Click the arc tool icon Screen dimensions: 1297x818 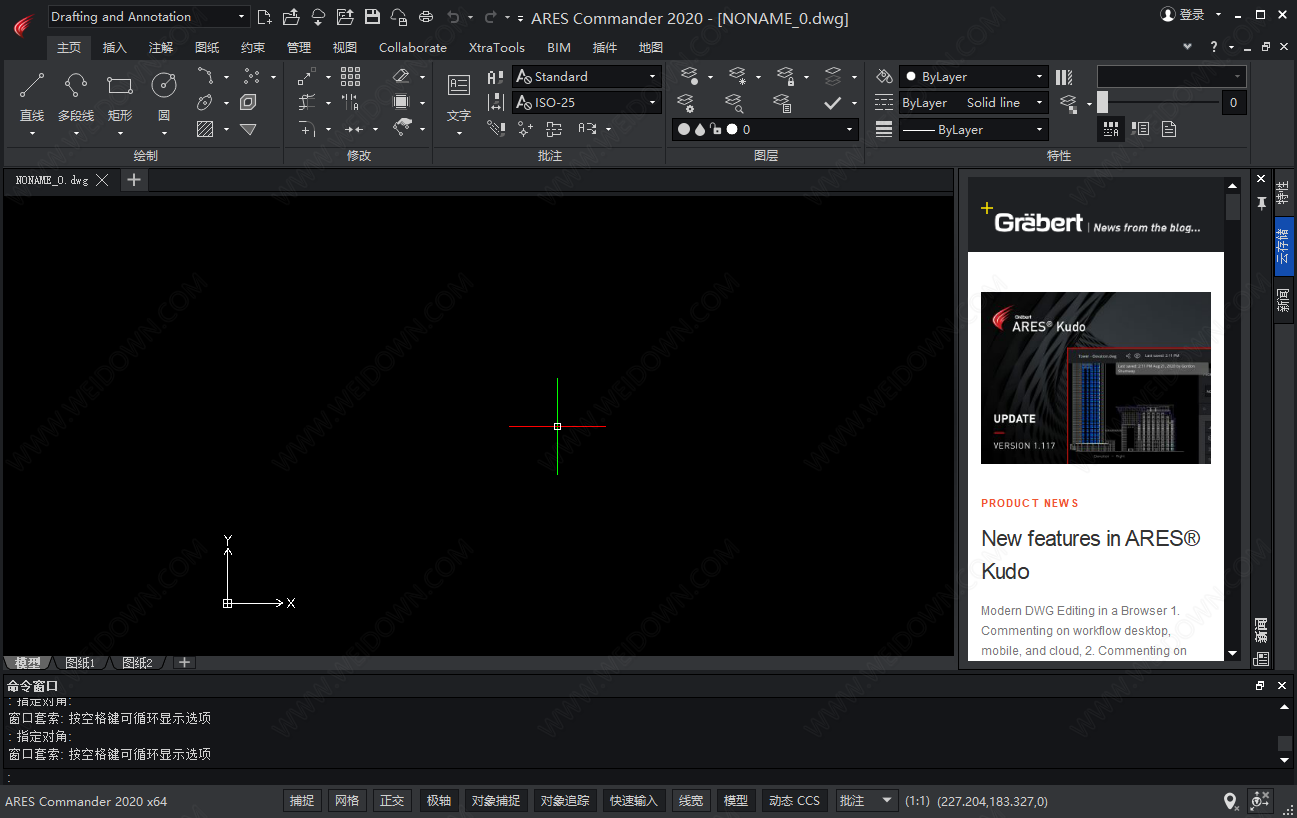205,76
